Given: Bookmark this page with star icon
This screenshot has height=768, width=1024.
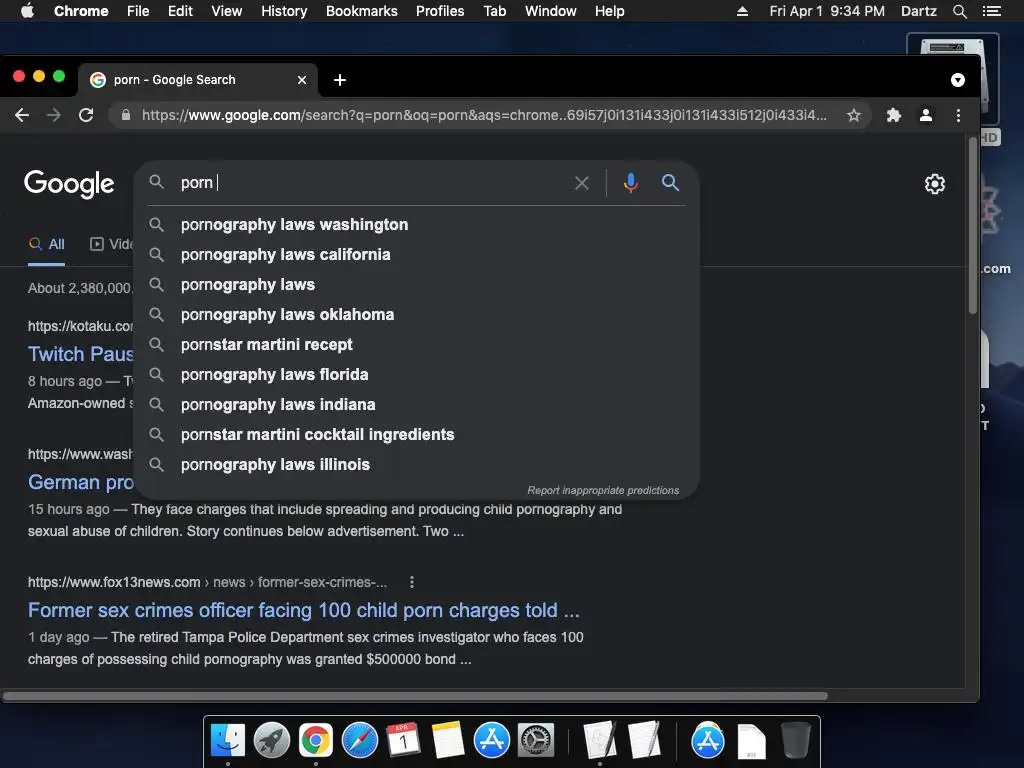Looking at the screenshot, I should pyautogui.click(x=854, y=116).
